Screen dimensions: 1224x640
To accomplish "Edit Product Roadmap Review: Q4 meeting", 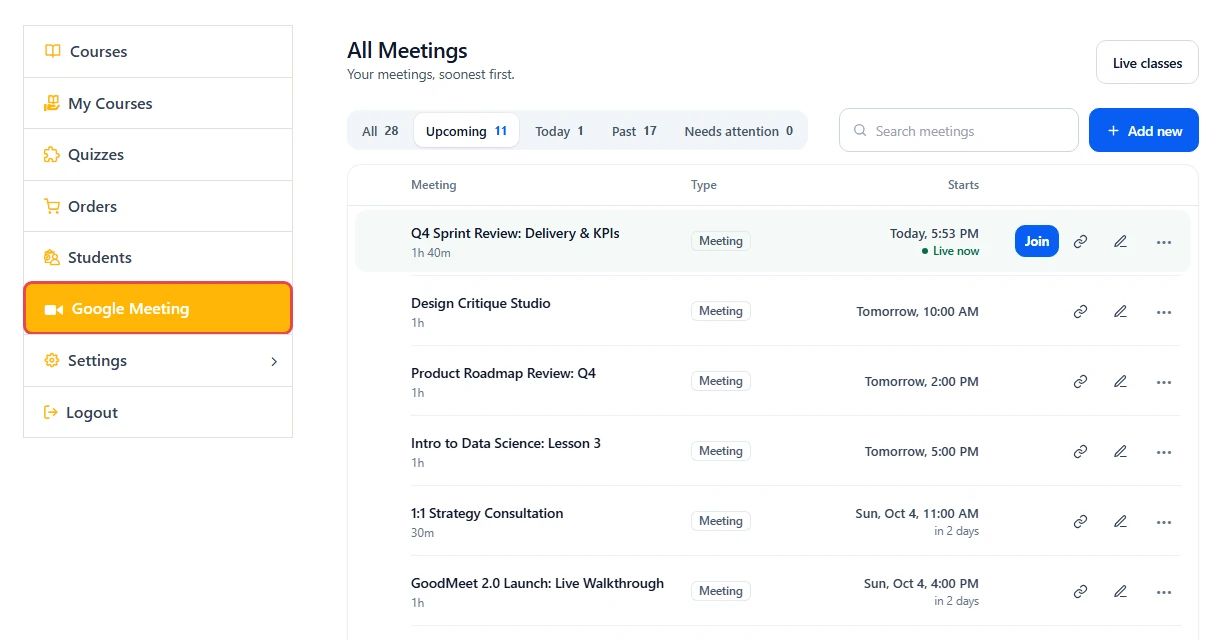I will [1120, 381].
